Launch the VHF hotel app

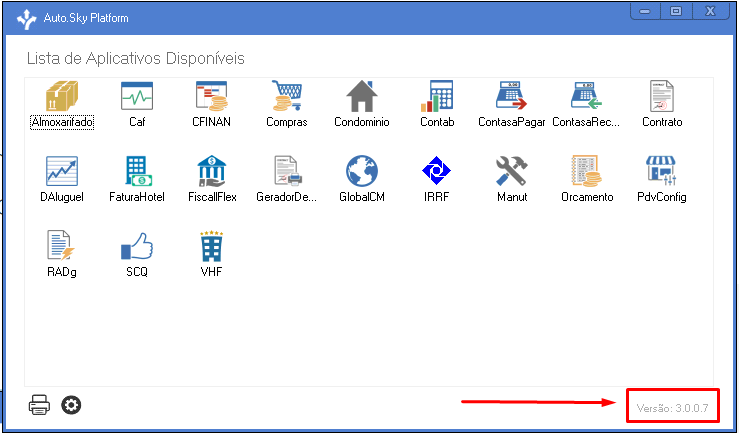[x=212, y=245]
